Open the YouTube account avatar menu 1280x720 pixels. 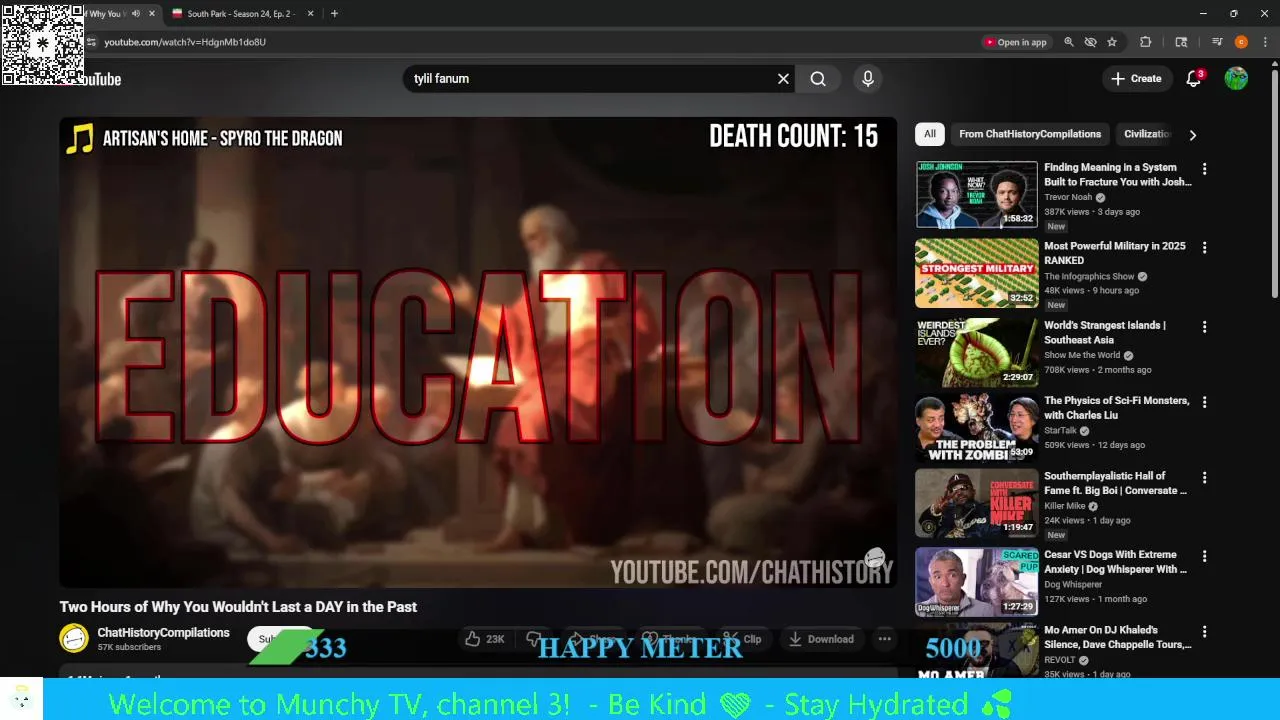coord(1236,79)
